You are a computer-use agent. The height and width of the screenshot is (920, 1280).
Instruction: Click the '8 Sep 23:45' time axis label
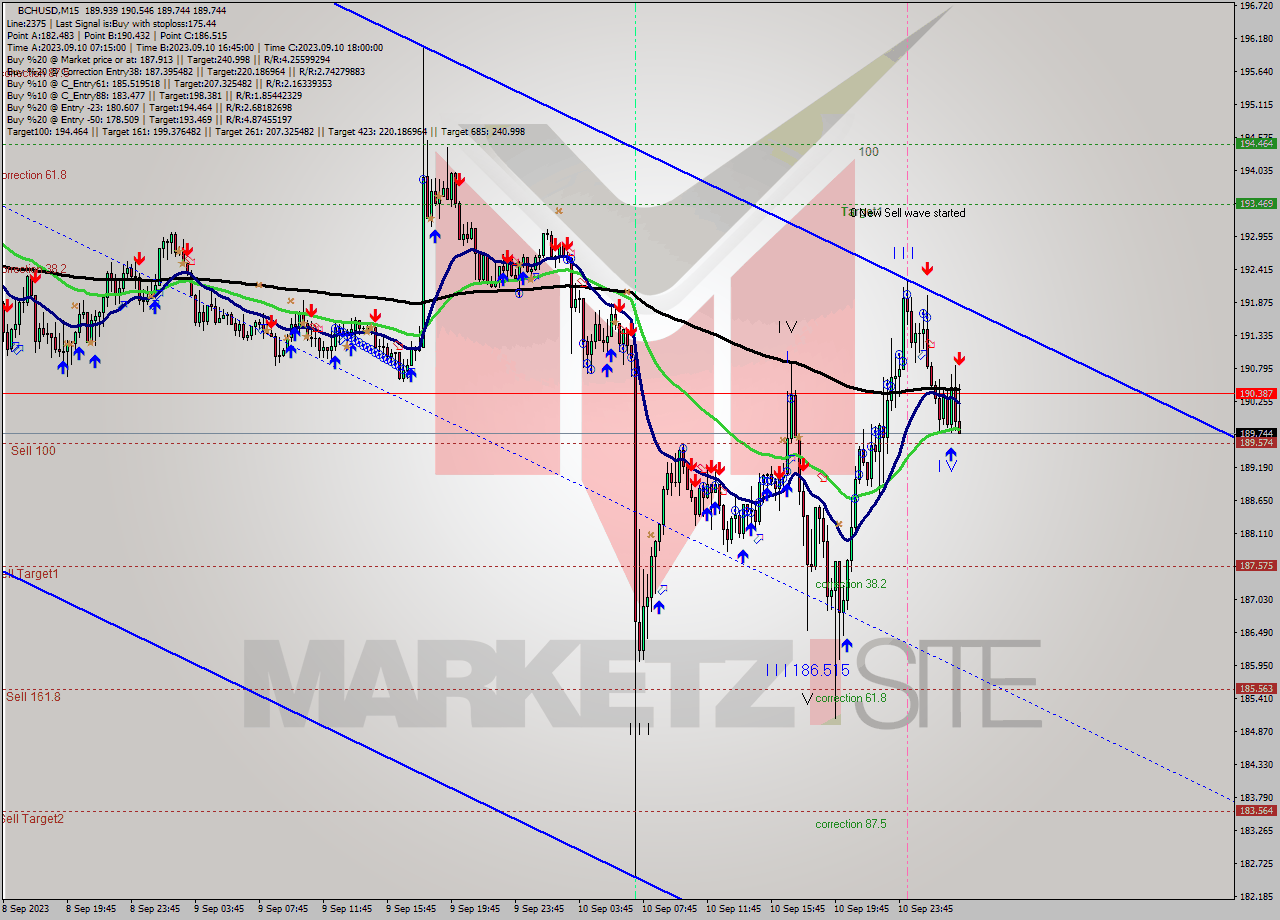click(x=156, y=910)
